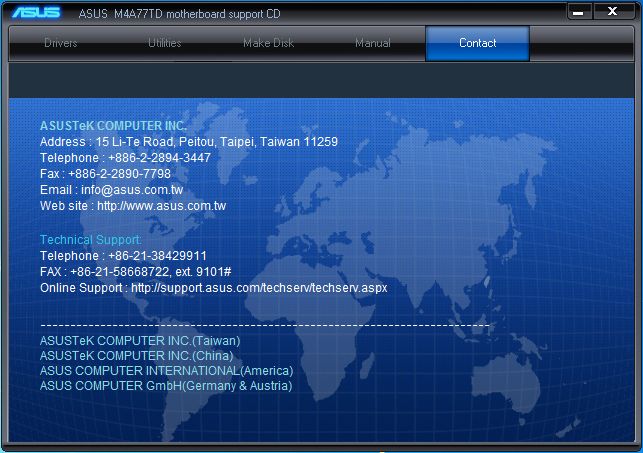This screenshot has height=453, width=643.
Task: Open ASUS COMPUTER GmbH(Germany & Austria) contact
Action: coord(166,386)
